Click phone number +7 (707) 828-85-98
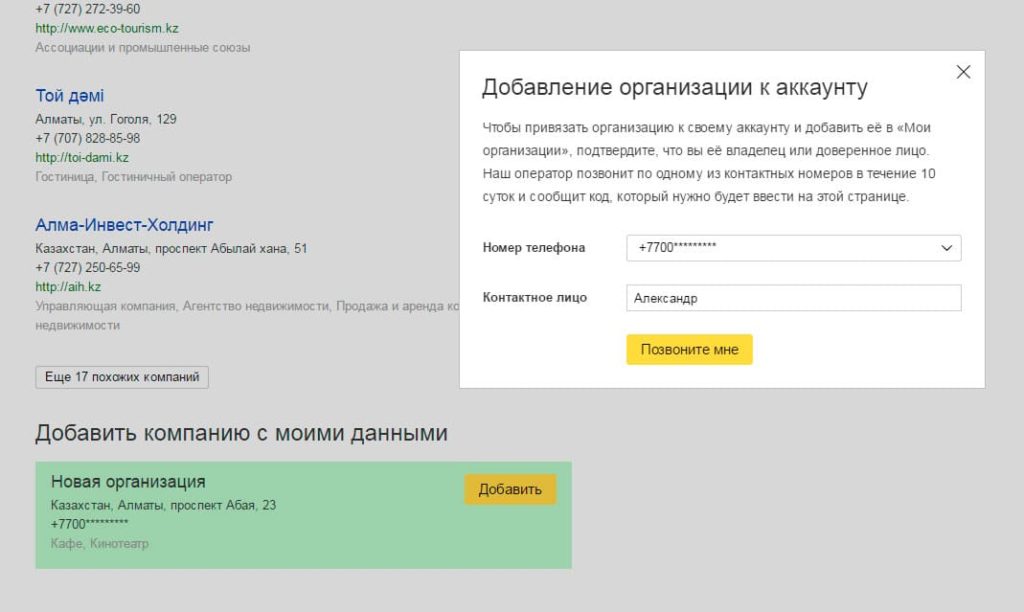 pos(88,138)
